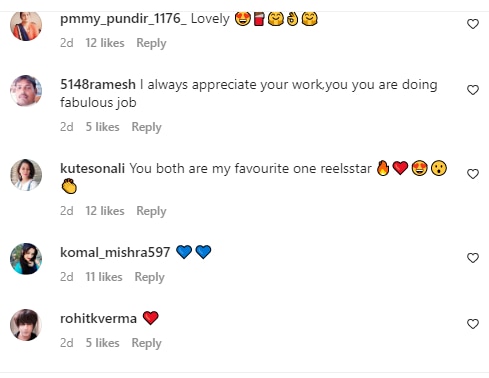Like pmmy_pundir_1176_'s comment with heart icon

coord(473,24)
